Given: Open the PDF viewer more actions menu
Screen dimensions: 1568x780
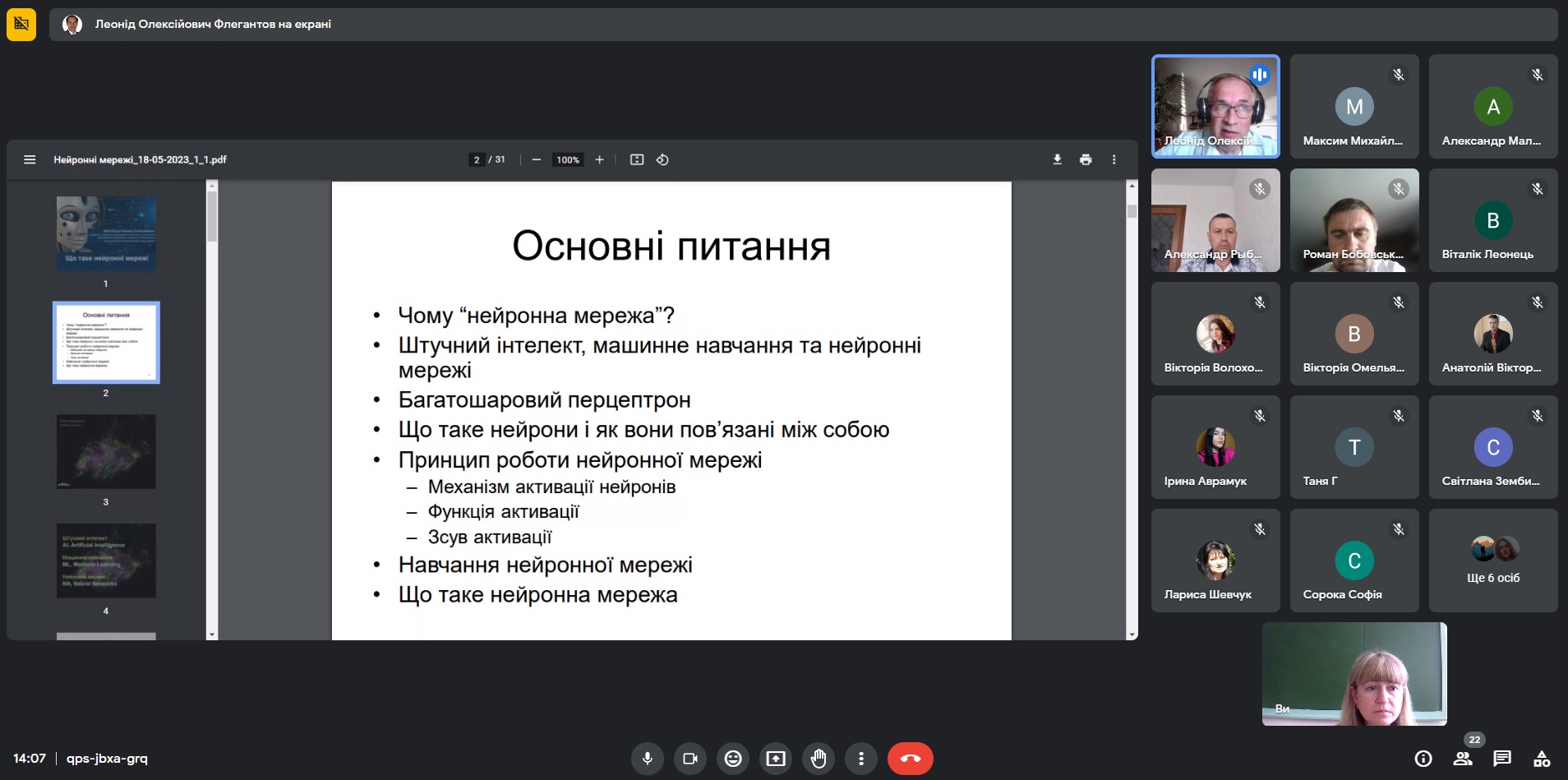Looking at the screenshot, I should [1114, 159].
